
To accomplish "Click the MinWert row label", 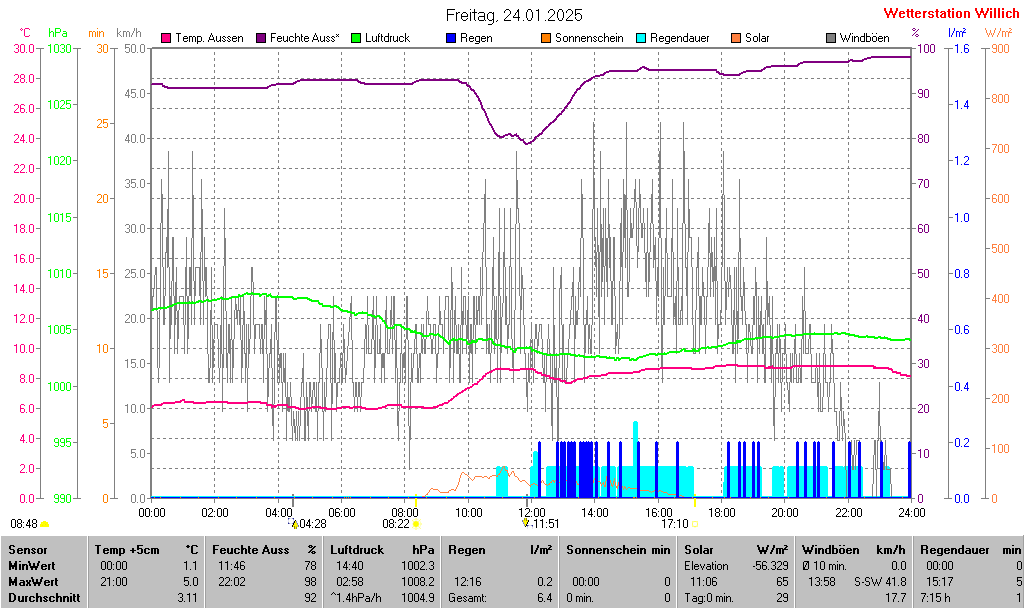I will point(32,566).
